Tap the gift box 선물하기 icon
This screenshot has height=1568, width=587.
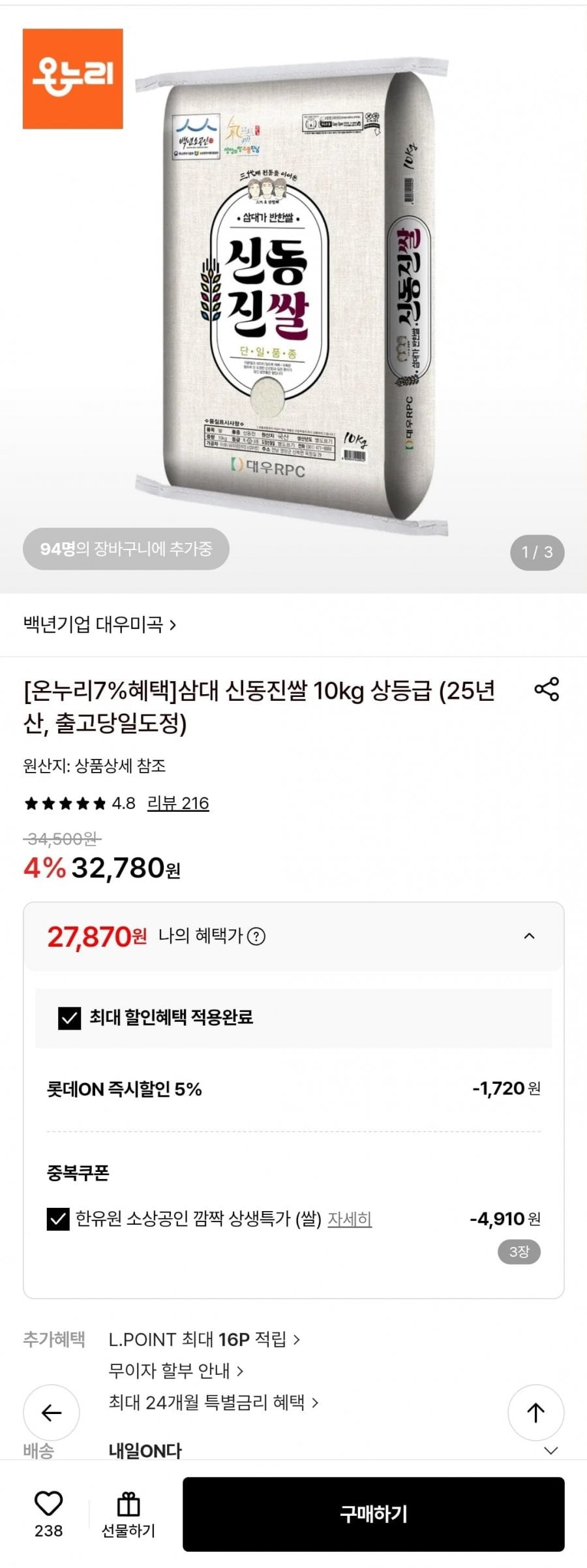tap(128, 1505)
